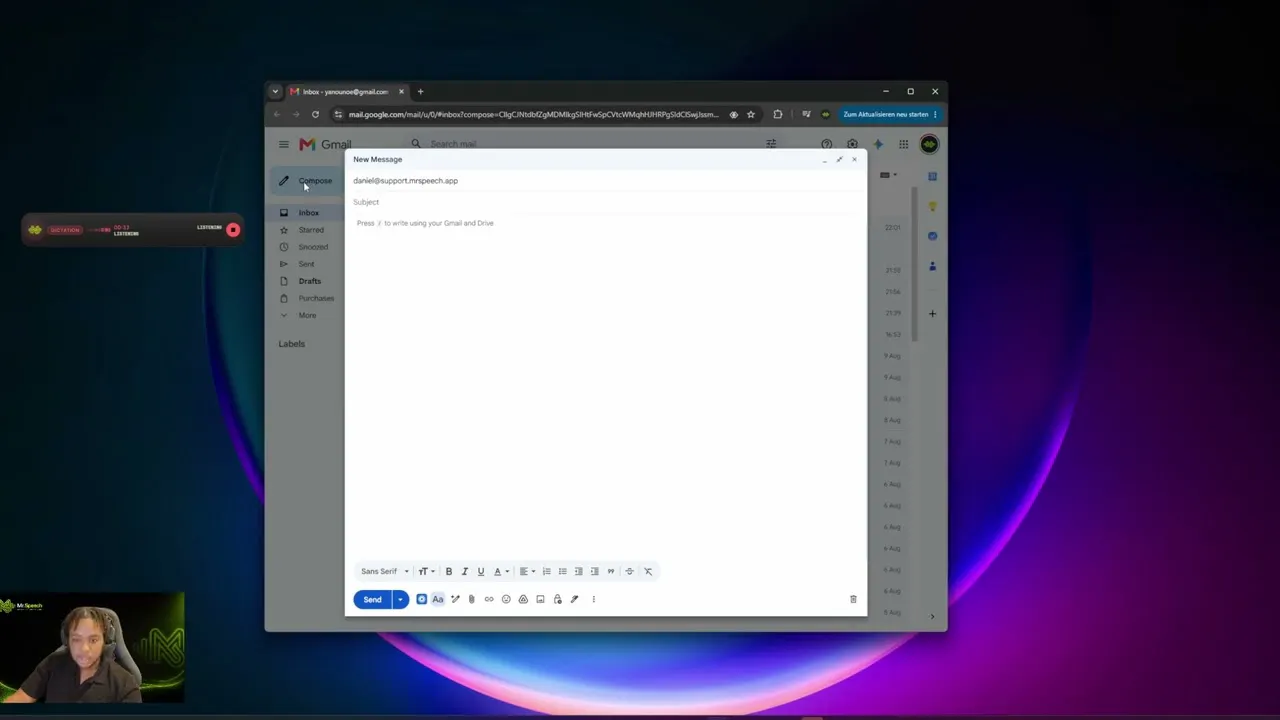This screenshot has height=720, width=1280.
Task: Open Gmail settings gear
Action: pos(852,144)
